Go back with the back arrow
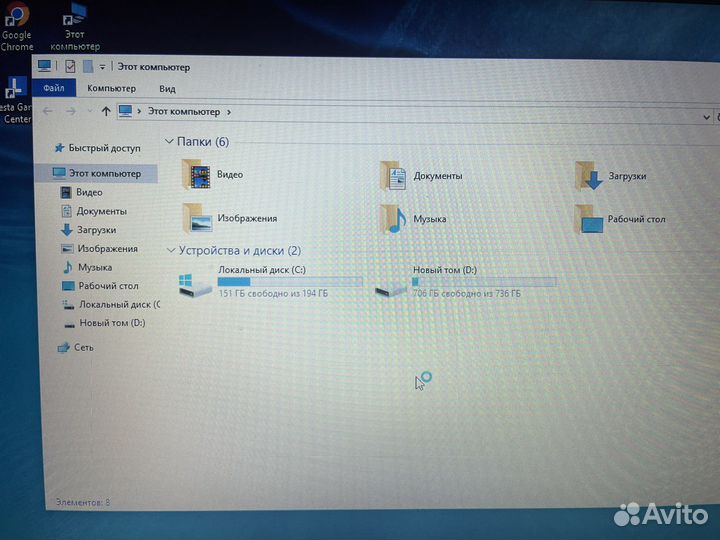The width and height of the screenshot is (720, 540). tap(48, 111)
